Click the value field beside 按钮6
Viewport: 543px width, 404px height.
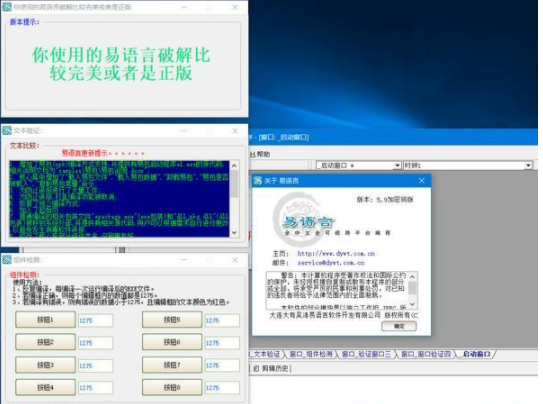222,343
